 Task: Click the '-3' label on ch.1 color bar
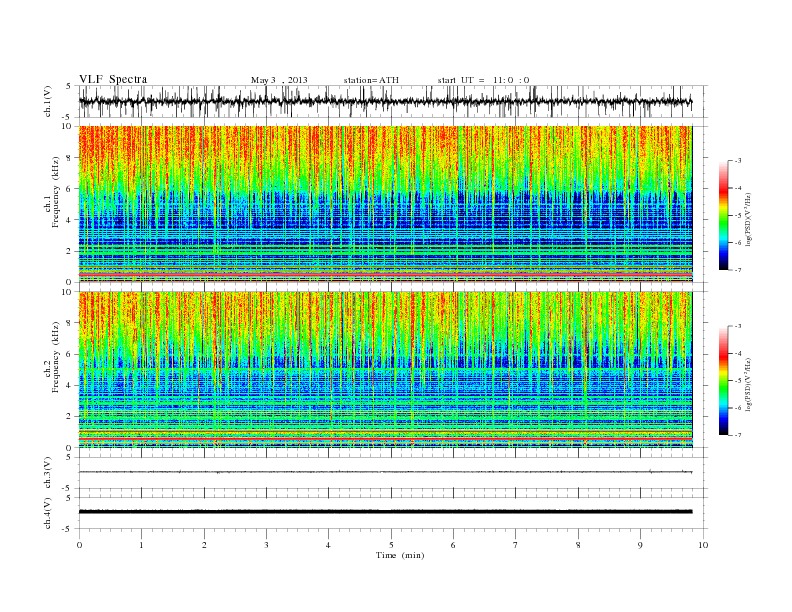(x=738, y=161)
